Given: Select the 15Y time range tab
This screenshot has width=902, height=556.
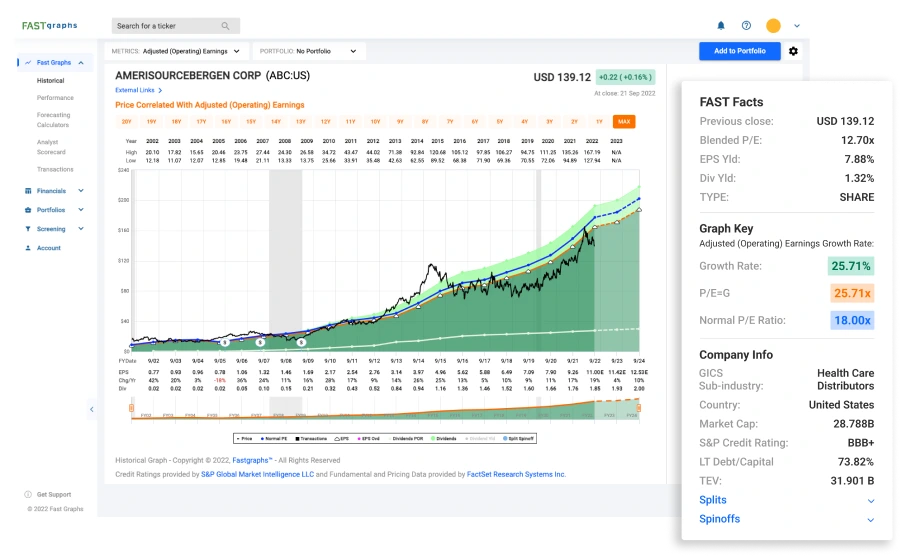Looking at the screenshot, I should (x=251, y=121).
